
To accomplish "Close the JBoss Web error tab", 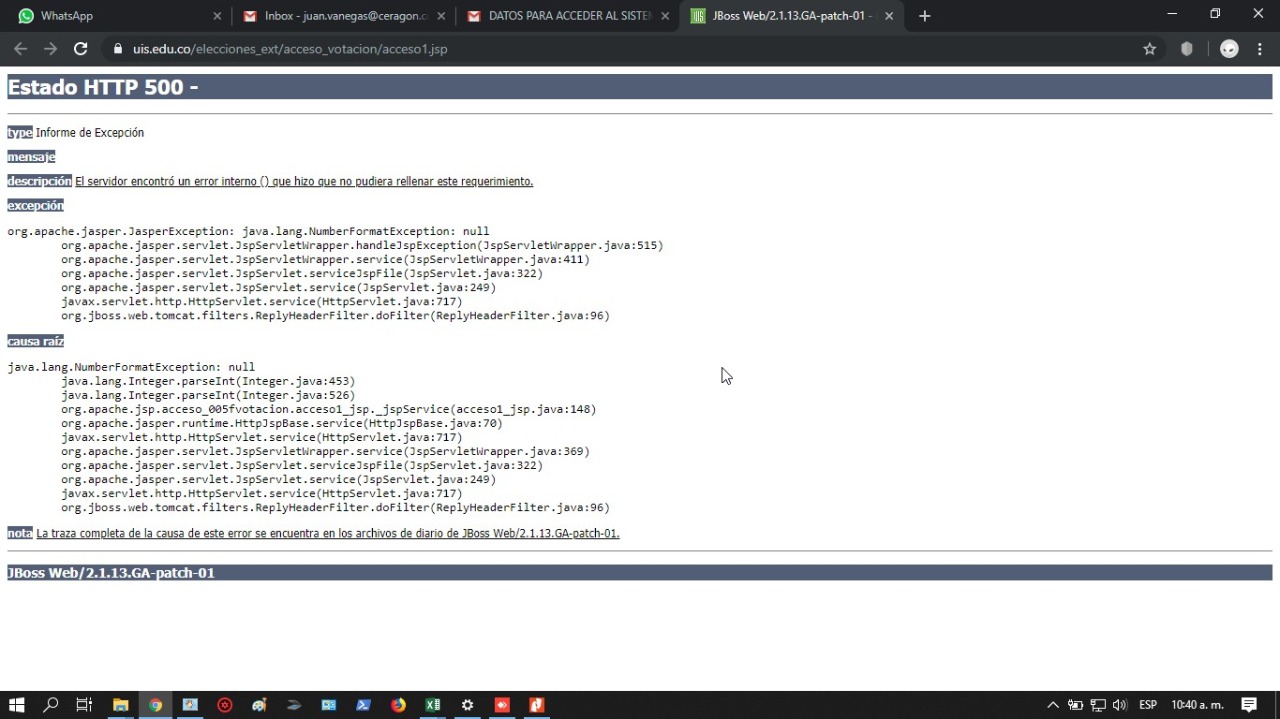I will [889, 16].
